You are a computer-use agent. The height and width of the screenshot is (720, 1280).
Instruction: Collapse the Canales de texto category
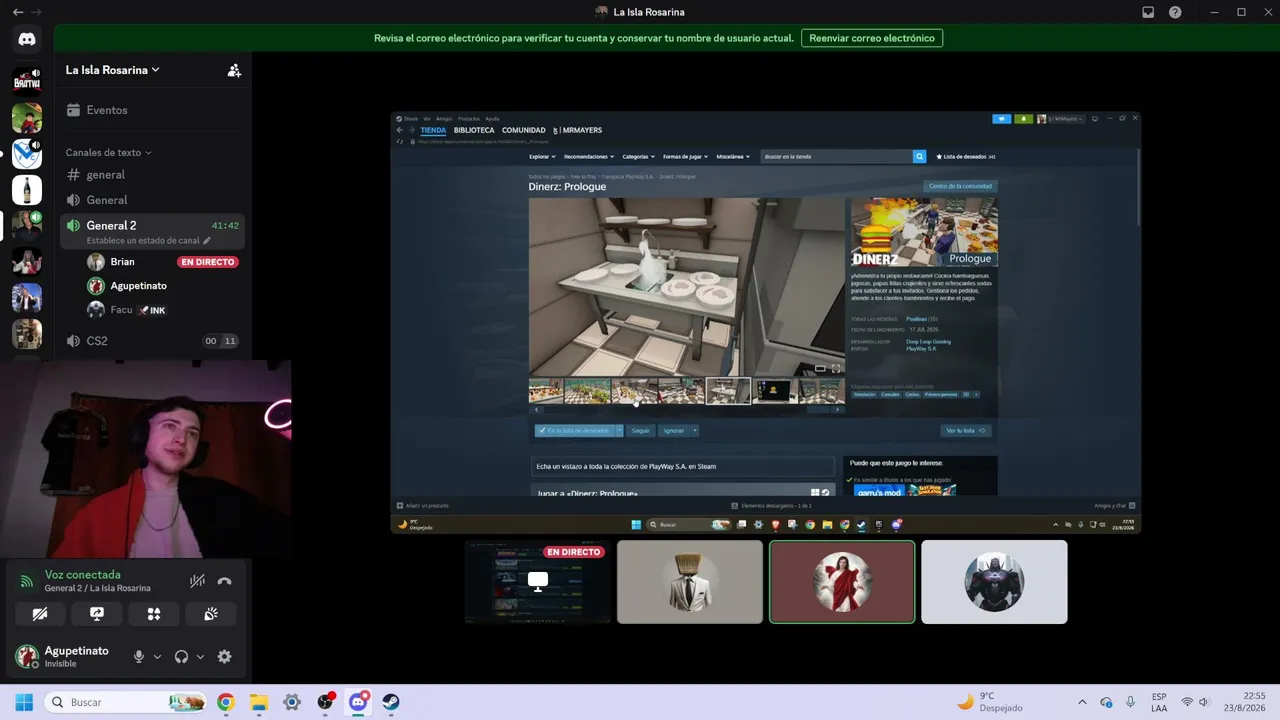tap(108, 153)
